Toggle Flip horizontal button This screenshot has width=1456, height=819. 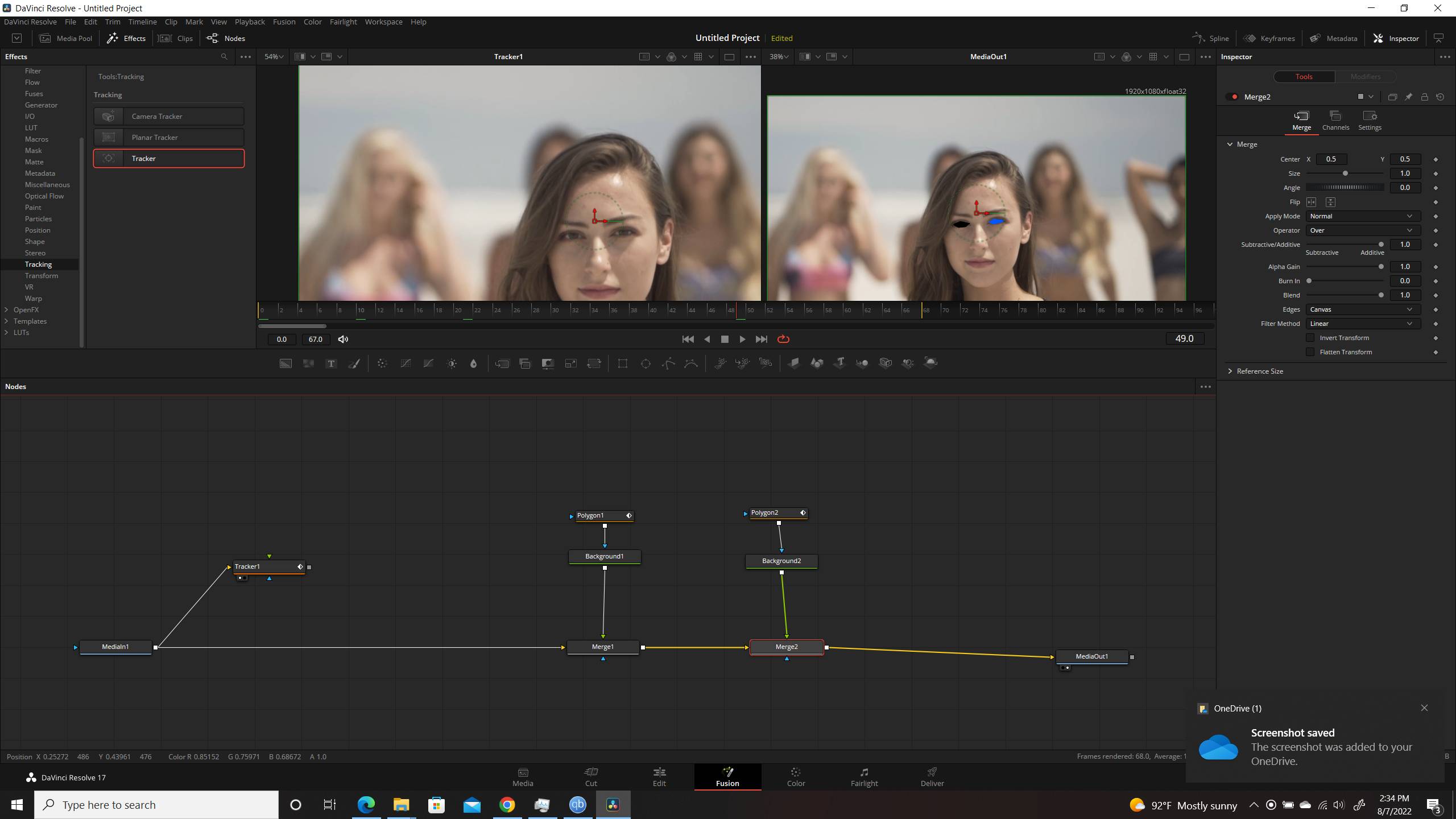(1311, 202)
